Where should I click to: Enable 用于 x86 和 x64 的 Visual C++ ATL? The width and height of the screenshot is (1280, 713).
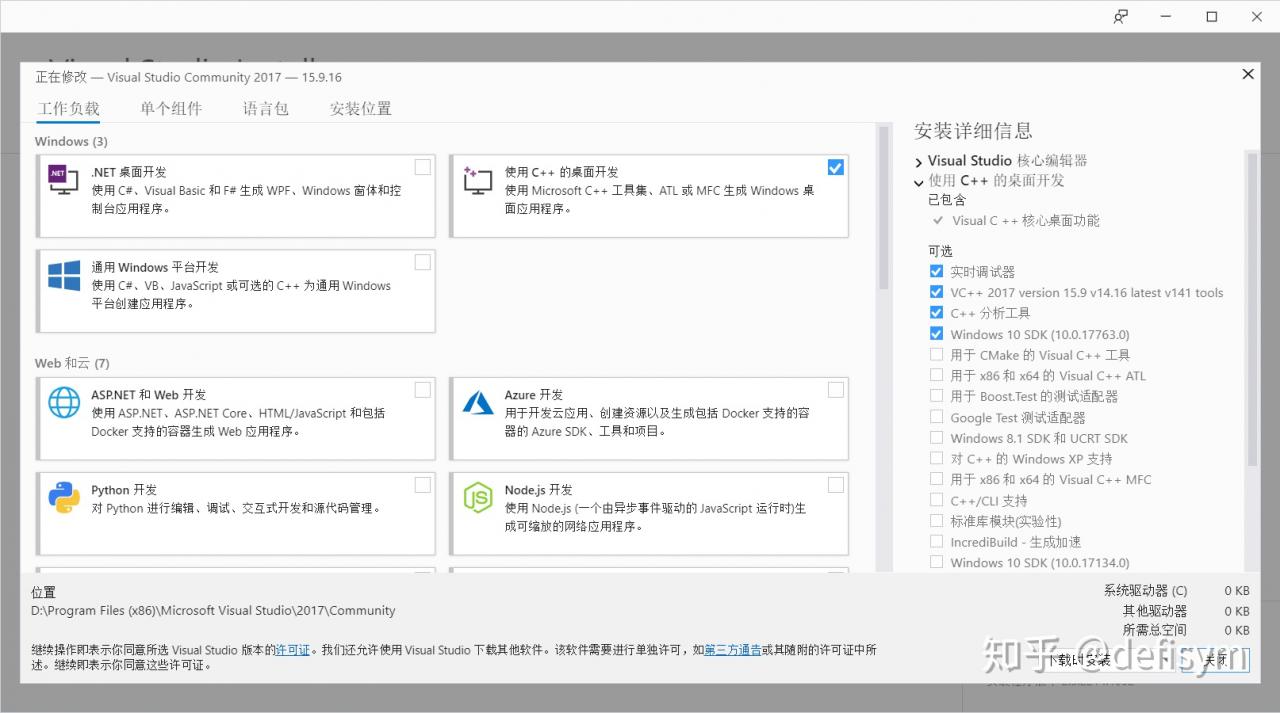[936, 375]
